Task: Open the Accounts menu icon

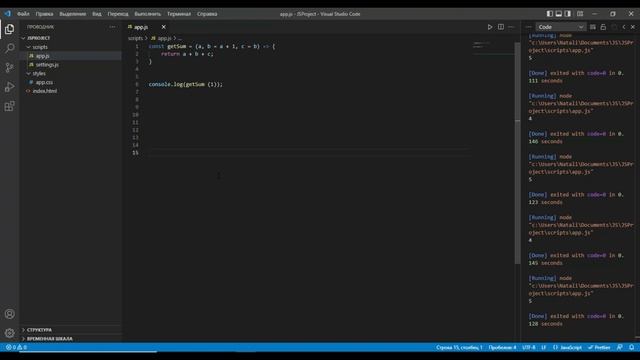Action: pyautogui.click(x=9, y=314)
